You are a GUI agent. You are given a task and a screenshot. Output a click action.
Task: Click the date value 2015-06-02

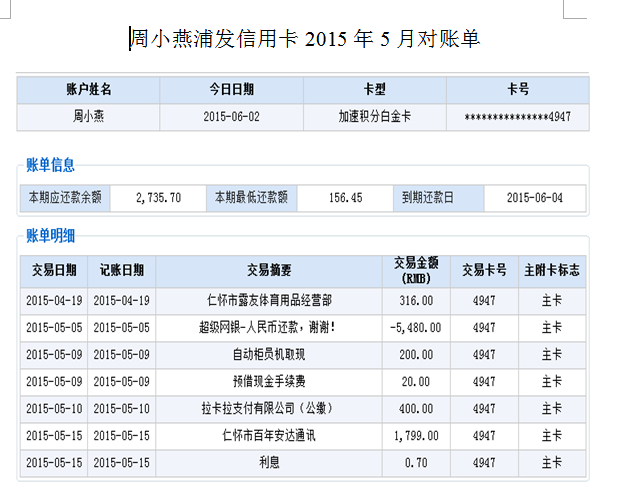[x=231, y=117]
